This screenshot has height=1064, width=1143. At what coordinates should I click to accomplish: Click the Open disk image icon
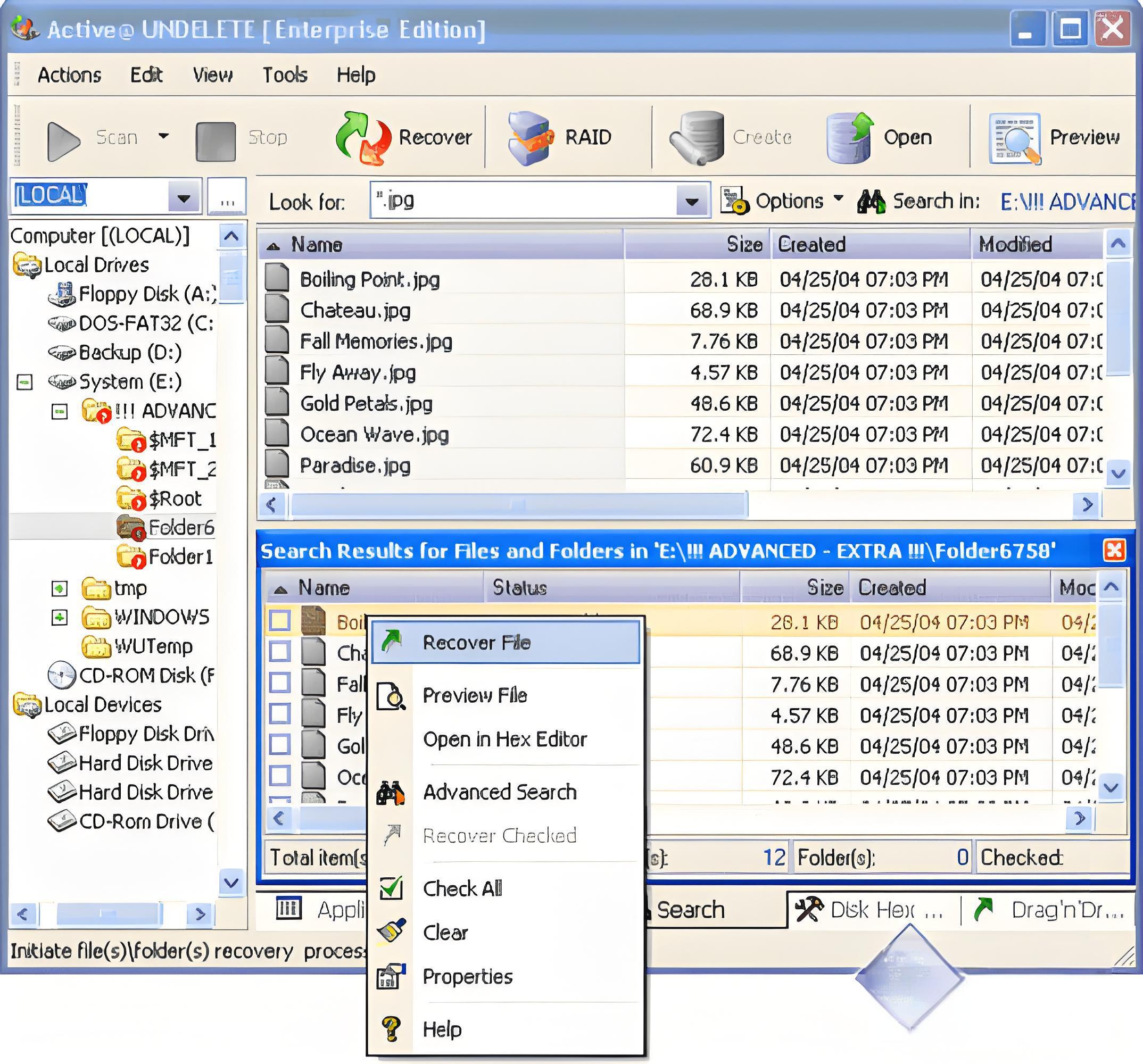pos(850,137)
